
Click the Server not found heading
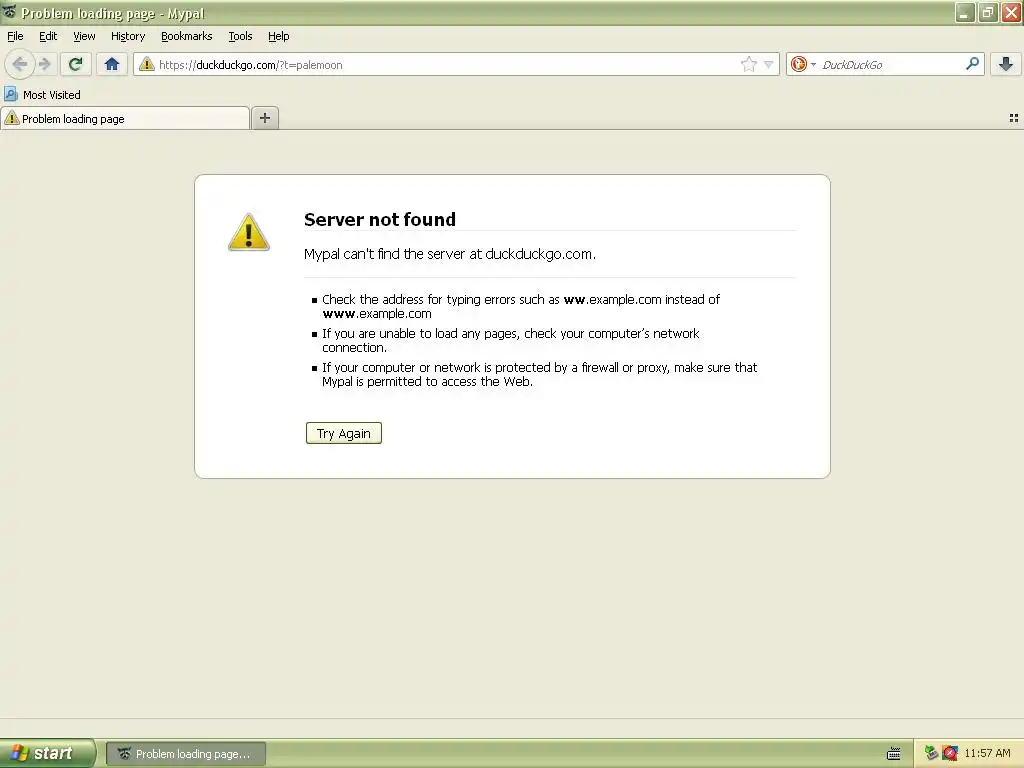click(x=380, y=219)
